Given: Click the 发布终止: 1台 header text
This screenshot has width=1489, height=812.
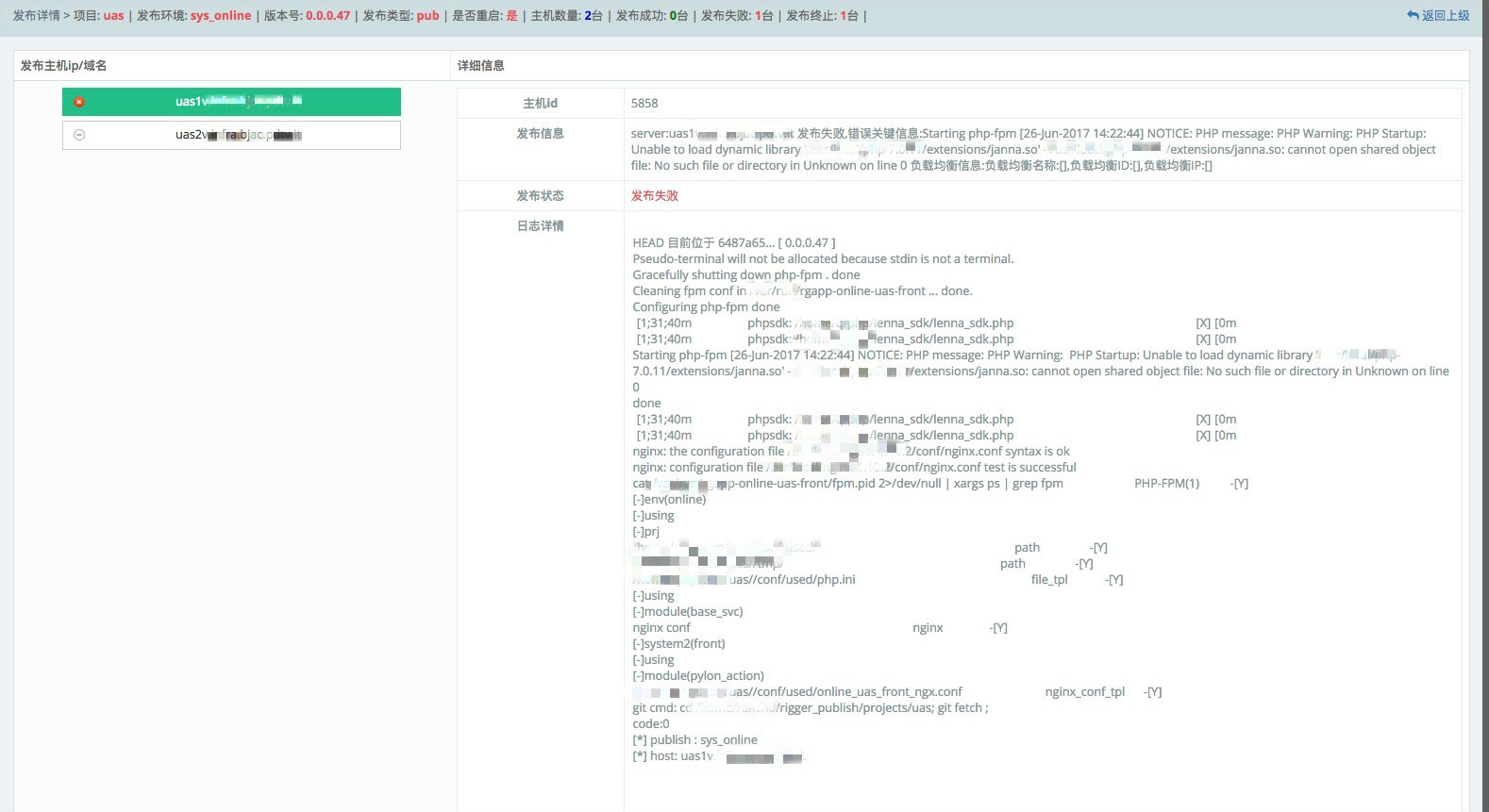Looking at the screenshot, I should click(822, 15).
